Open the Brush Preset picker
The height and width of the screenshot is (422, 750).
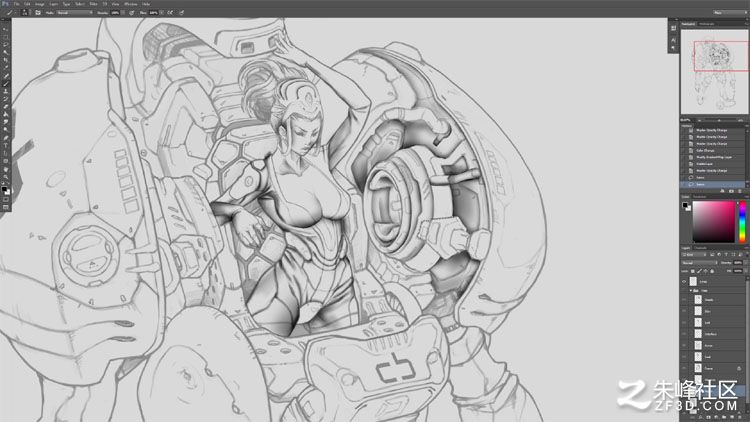click(25, 12)
